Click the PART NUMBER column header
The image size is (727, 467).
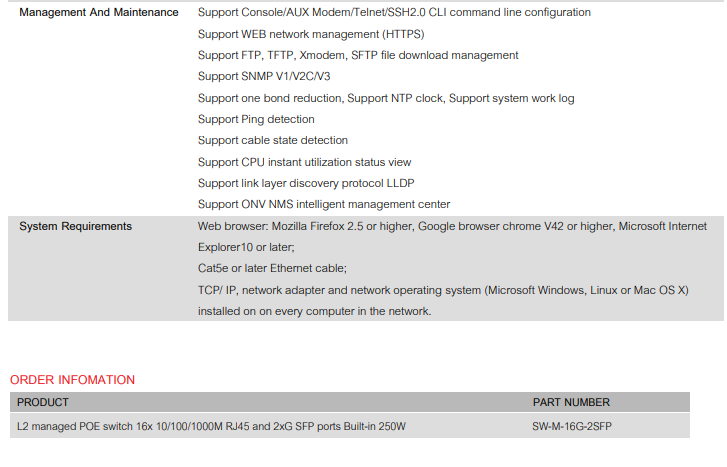pos(571,403)
